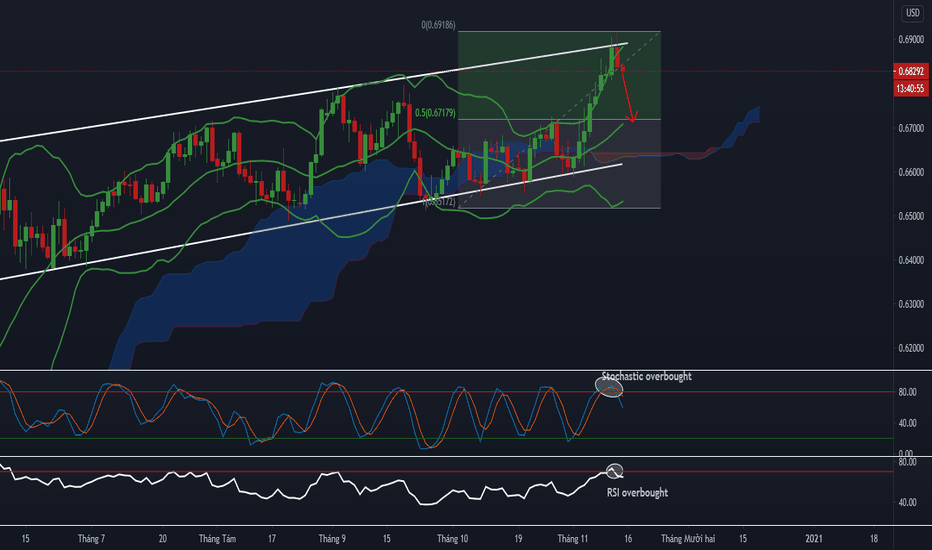The width and height of the screenshot is (932, 550).
Task: Select the Fibonacci 1(0.65172) level label
Action: click(x=439, y=202)
